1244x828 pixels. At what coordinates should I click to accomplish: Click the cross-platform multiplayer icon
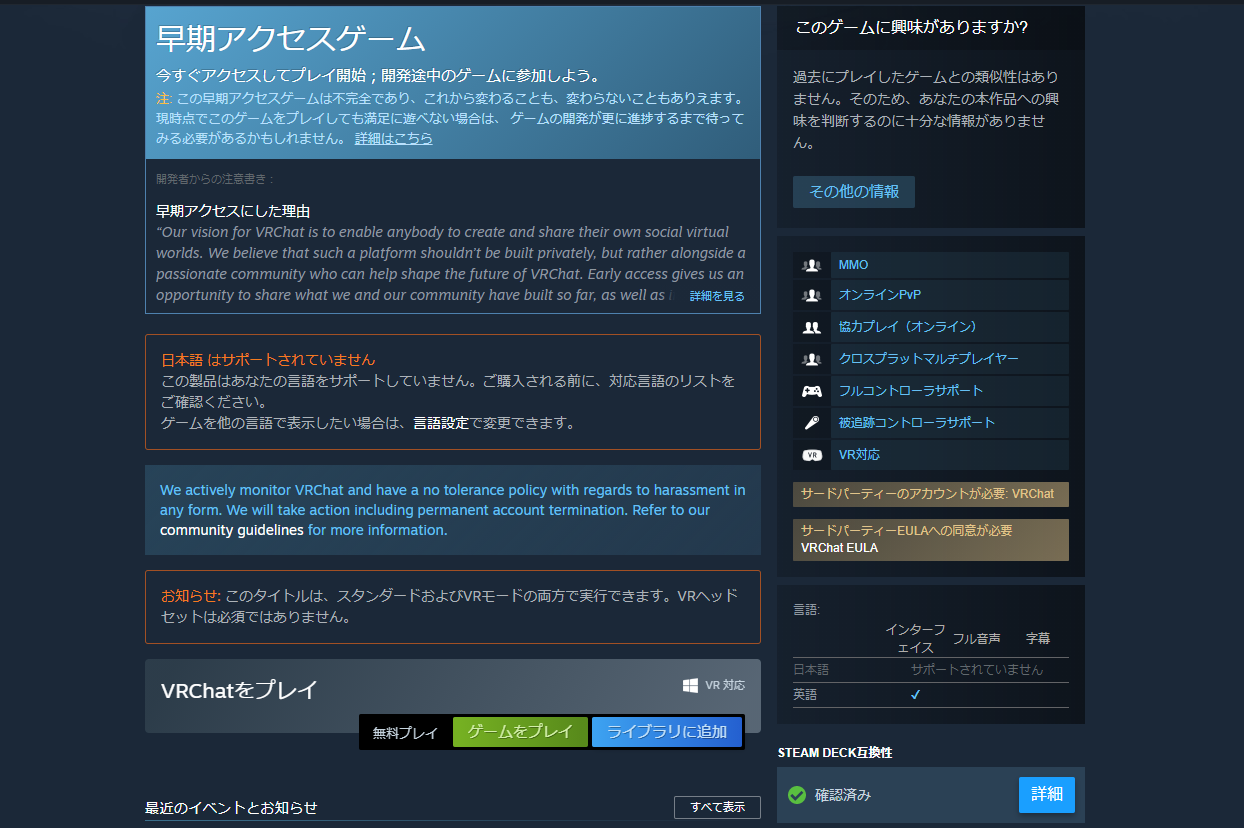[x=810, y=358]
